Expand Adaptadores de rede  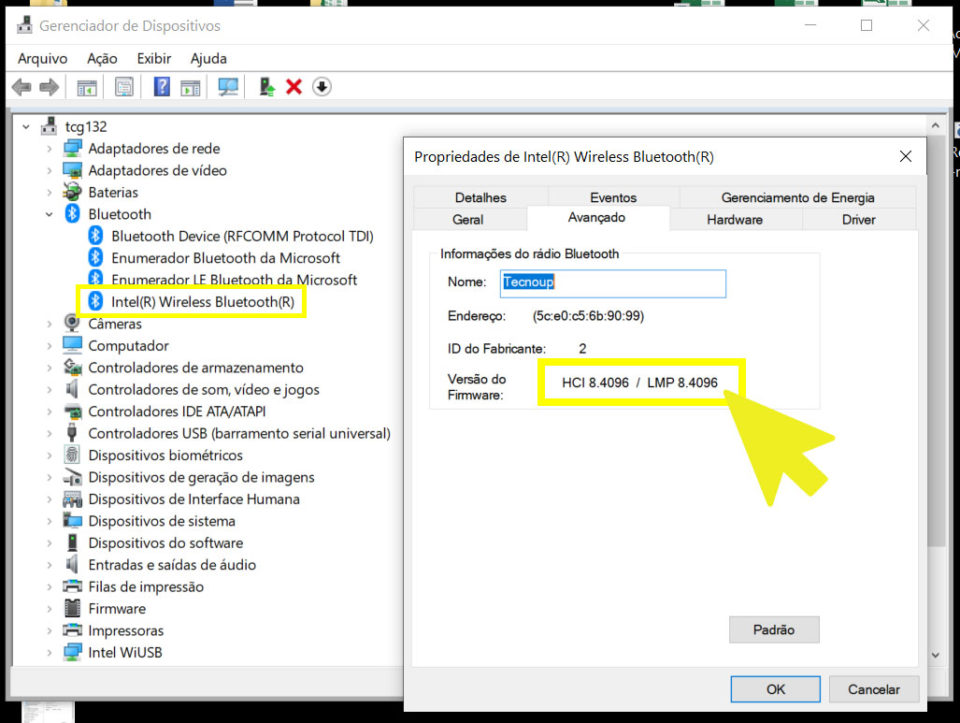pyautogui.click(x=49, y=149)
